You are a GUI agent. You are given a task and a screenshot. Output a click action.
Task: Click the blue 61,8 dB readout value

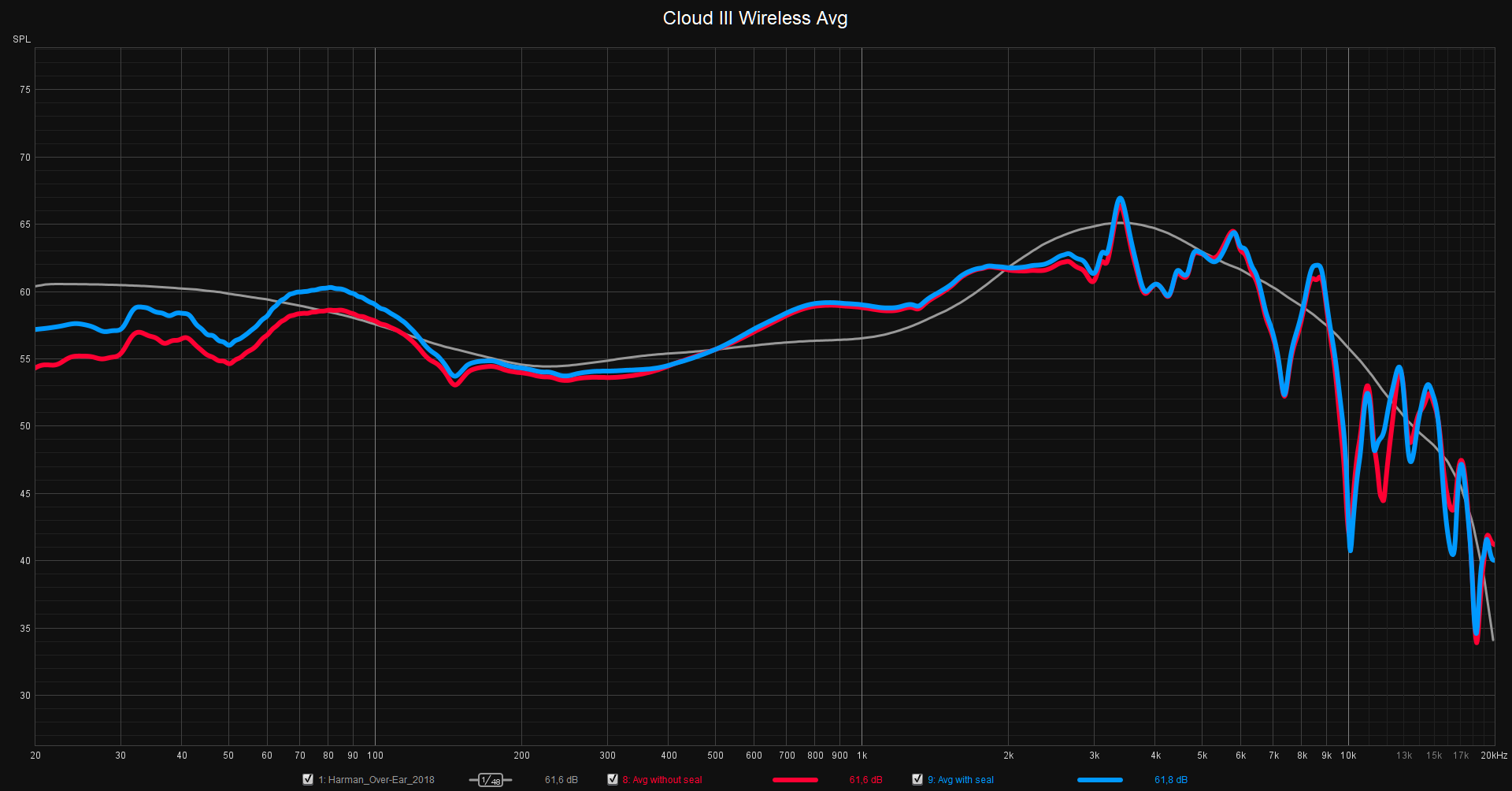(x=1171, y=780)
